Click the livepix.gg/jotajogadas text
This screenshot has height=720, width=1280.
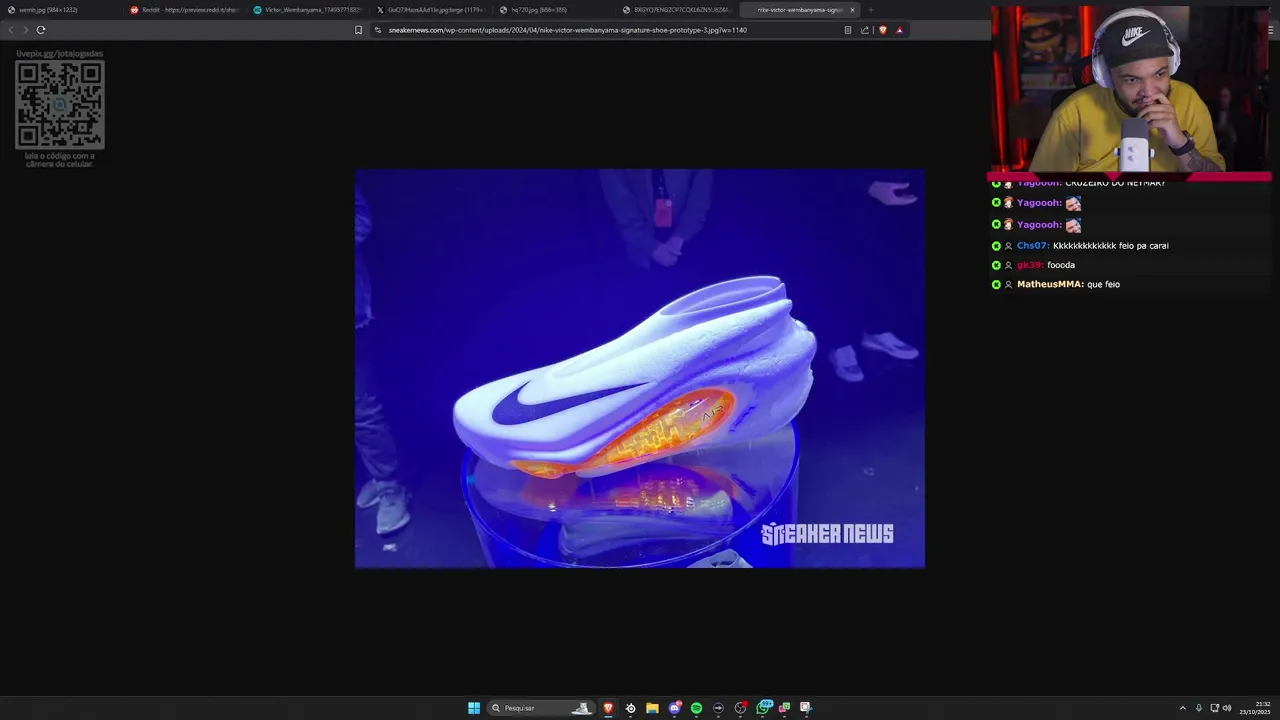(60, 53)
